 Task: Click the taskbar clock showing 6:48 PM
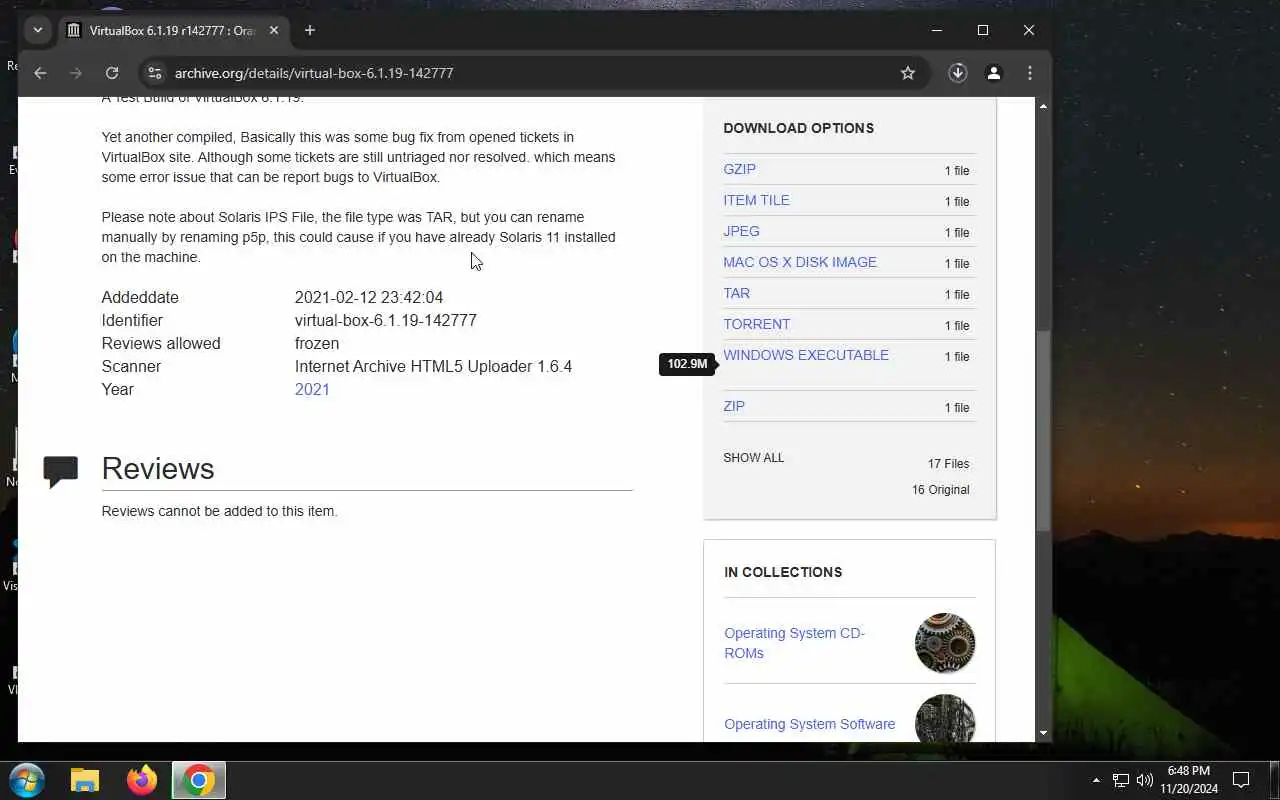(x=1189, y=780)
